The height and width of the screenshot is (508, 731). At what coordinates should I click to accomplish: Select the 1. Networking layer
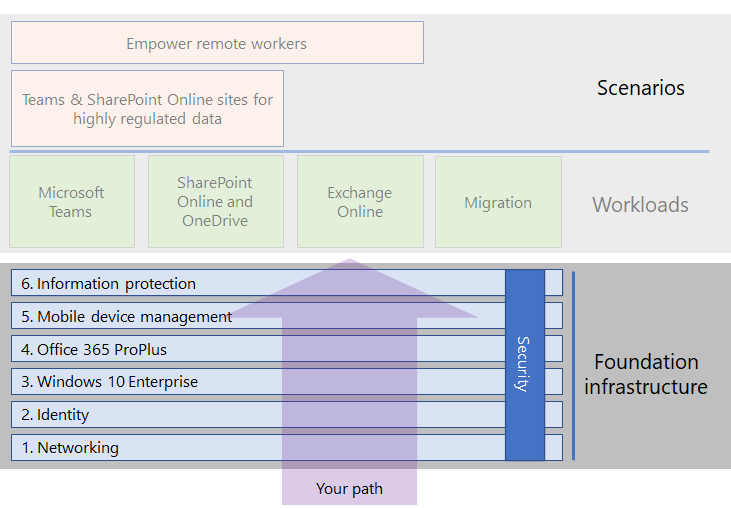tap(287, 447)
